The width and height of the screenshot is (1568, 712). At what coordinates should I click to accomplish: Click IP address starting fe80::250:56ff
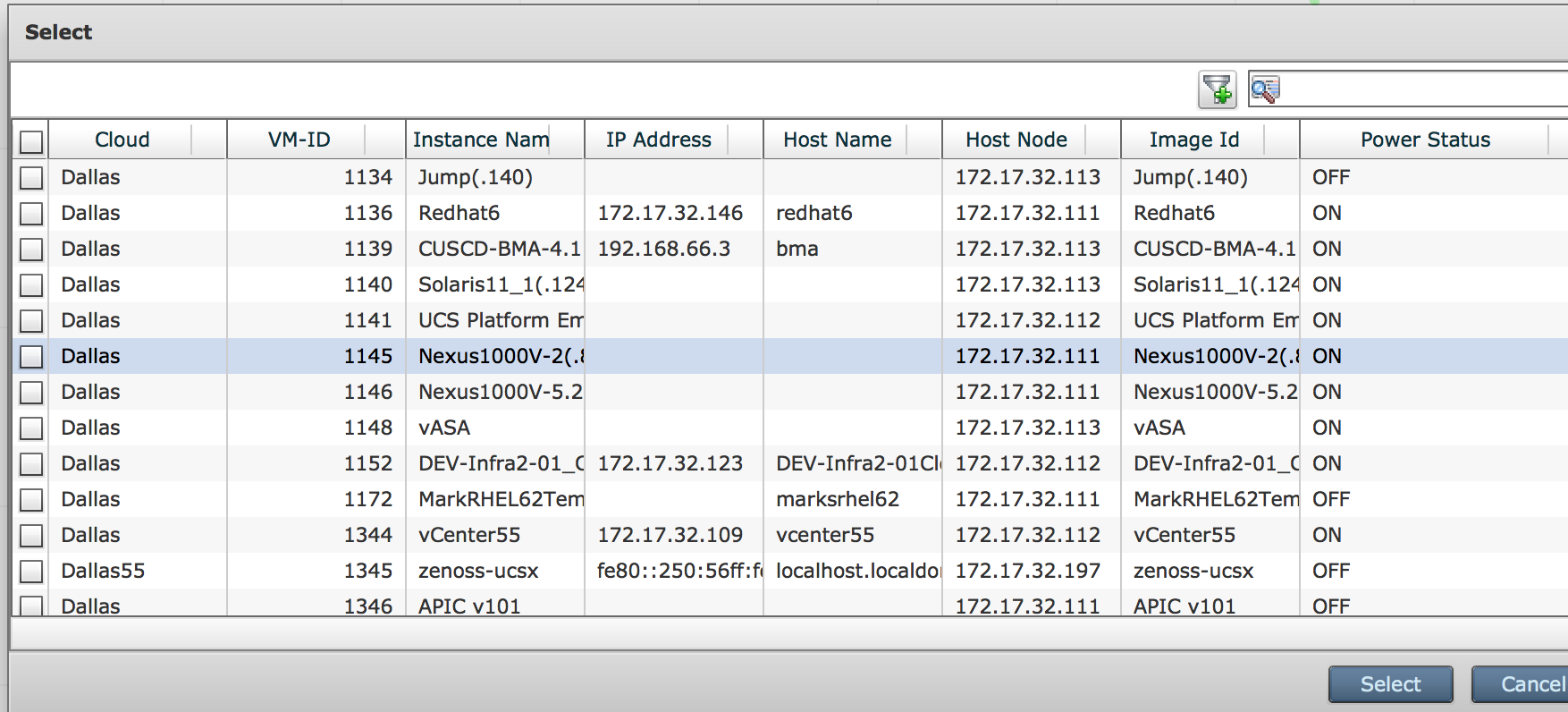[679, 571]
